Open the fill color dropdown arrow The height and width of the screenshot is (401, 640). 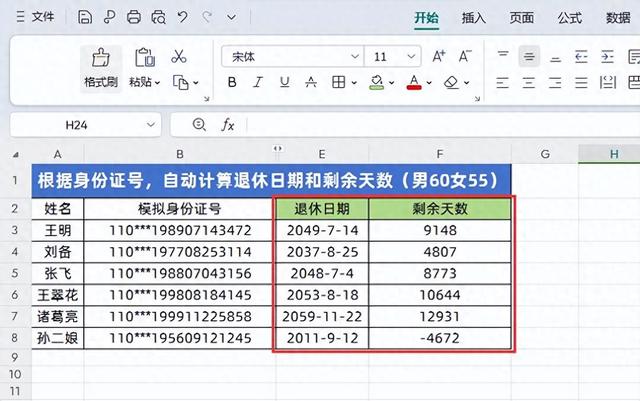click(391, 83)
